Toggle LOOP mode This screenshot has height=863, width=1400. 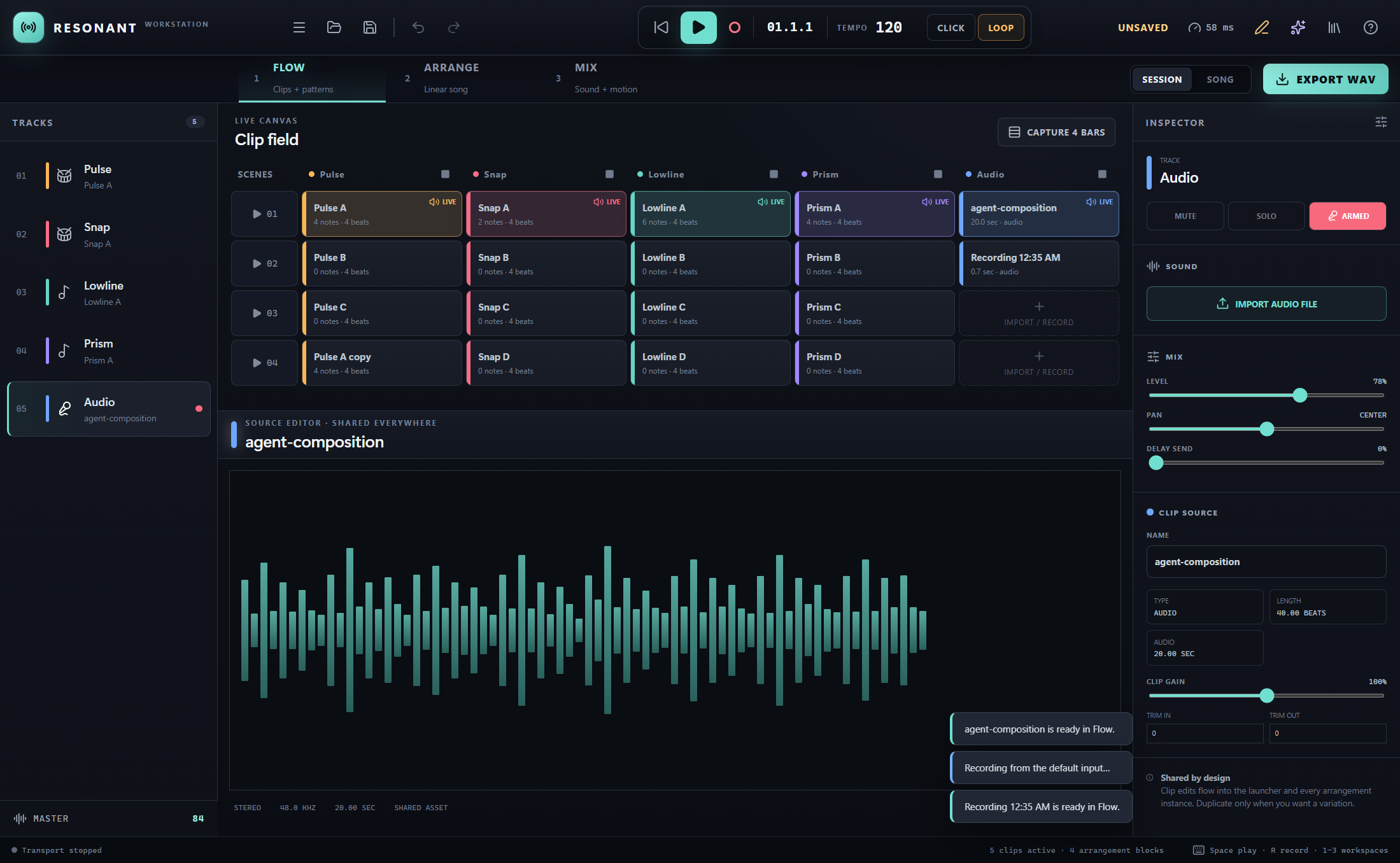pyautogui.click(x=1001, y=27)
